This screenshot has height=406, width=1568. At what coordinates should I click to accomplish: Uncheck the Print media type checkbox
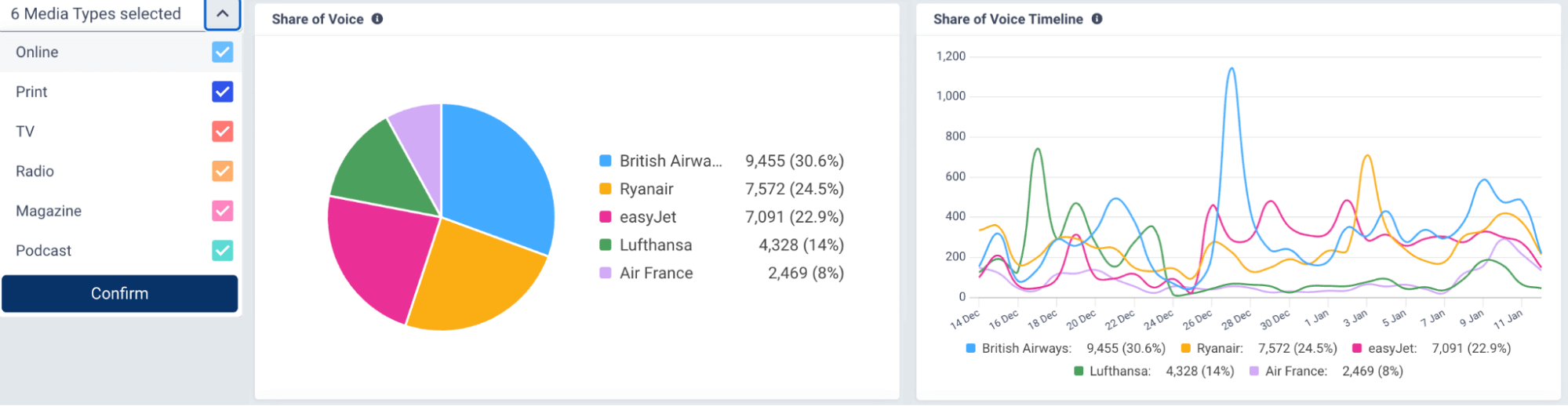tap(222, 92)
